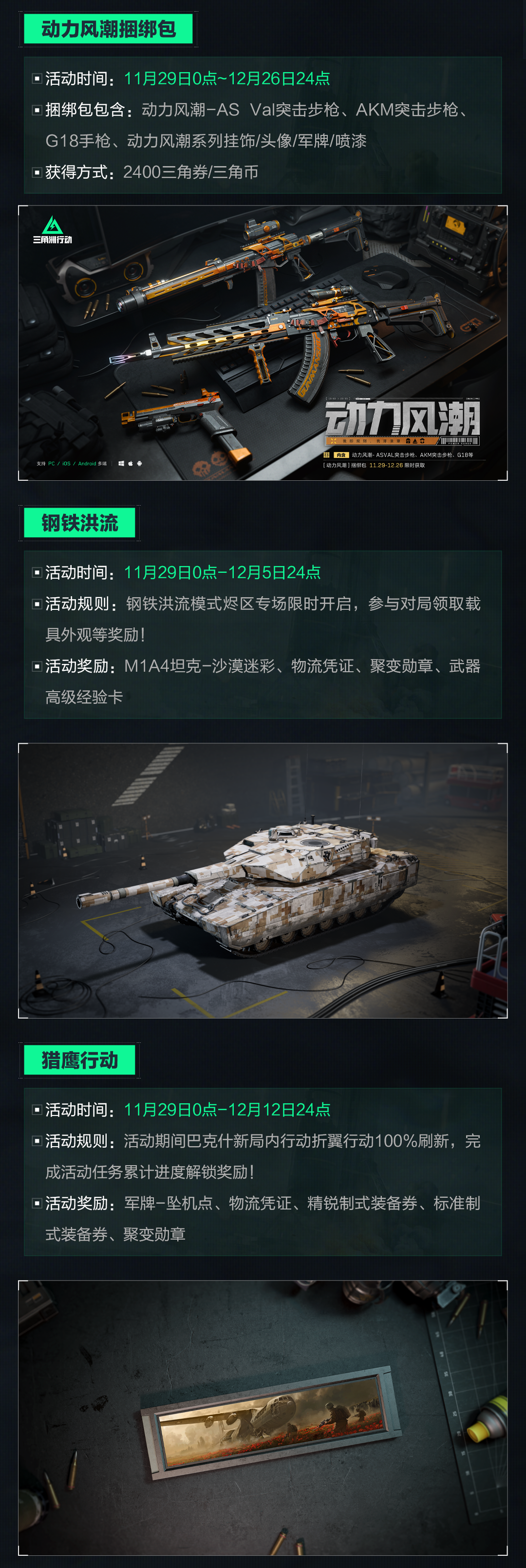
Task: Select the 动力风潮捆绑包 section header
Action: (108, 29)
